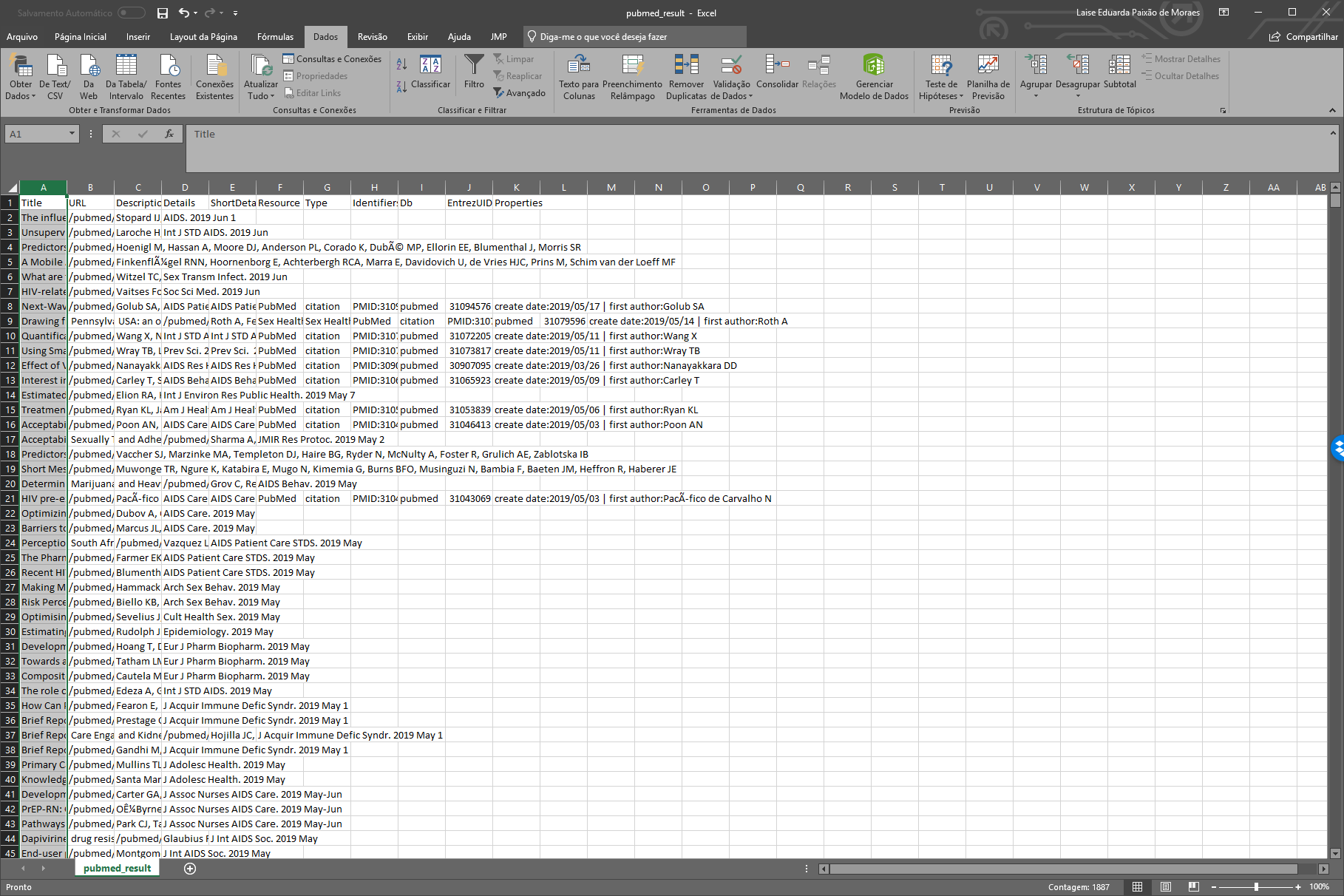The width and height of the screenshot is (1344, 896).
Task: Click insert function fx button
Action: [169, 134]
